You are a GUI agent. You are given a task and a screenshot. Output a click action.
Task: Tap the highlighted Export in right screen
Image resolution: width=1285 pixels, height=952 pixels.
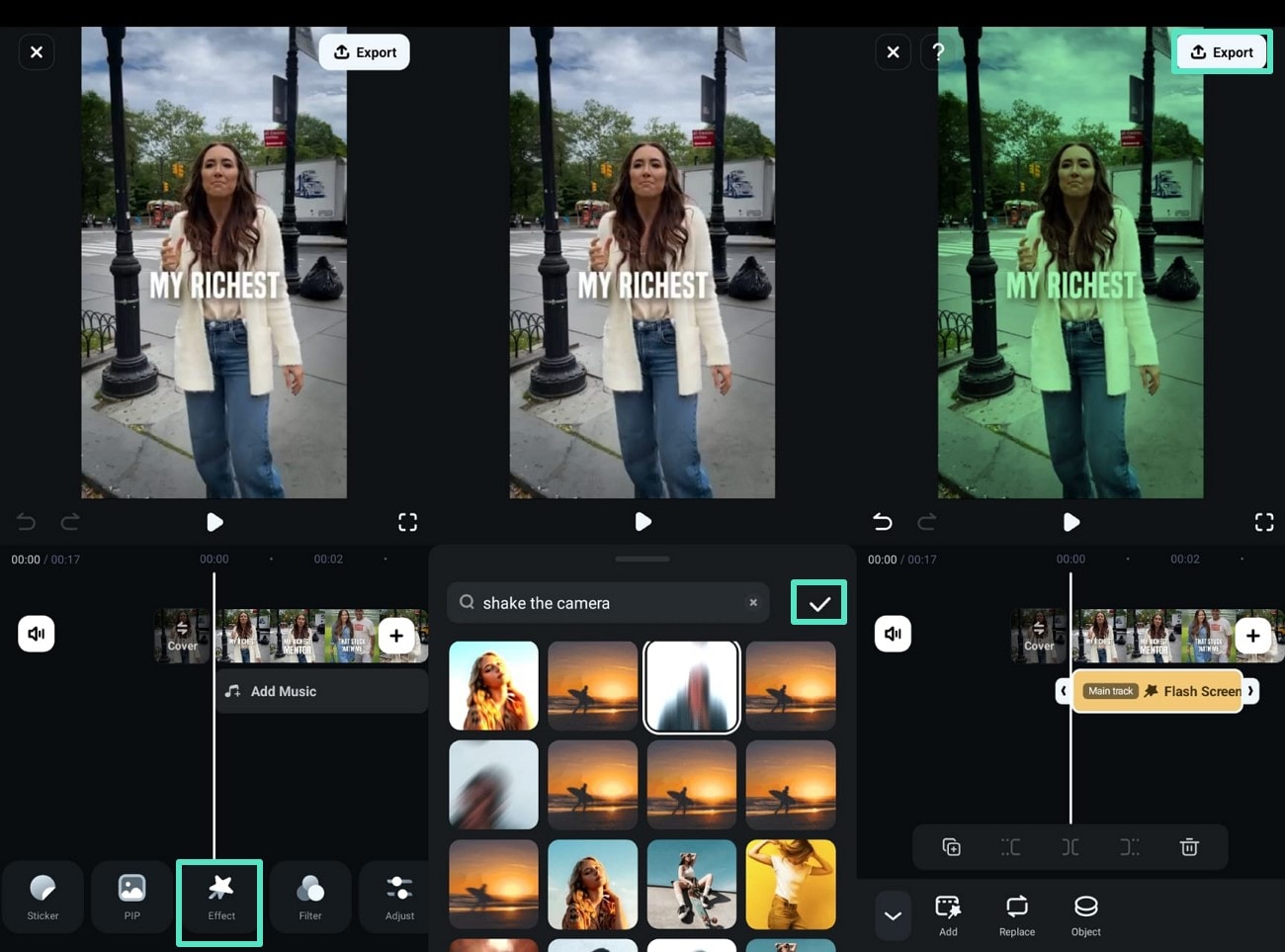pos(1222,52)
